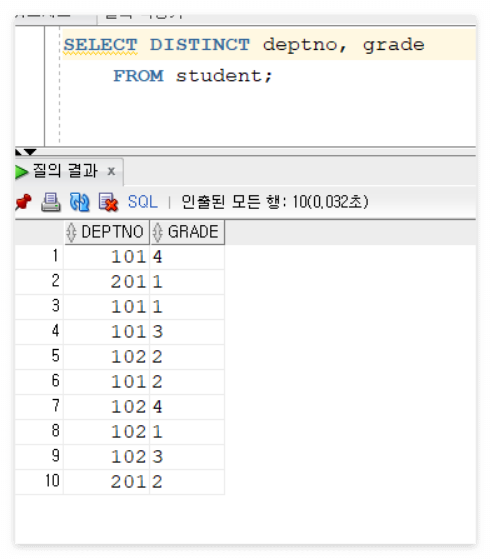Image resolution: width=491 pixels, height=559 pixels.
Task: Click GRADE cell 3 in row 9
Action: coord(187,456)
